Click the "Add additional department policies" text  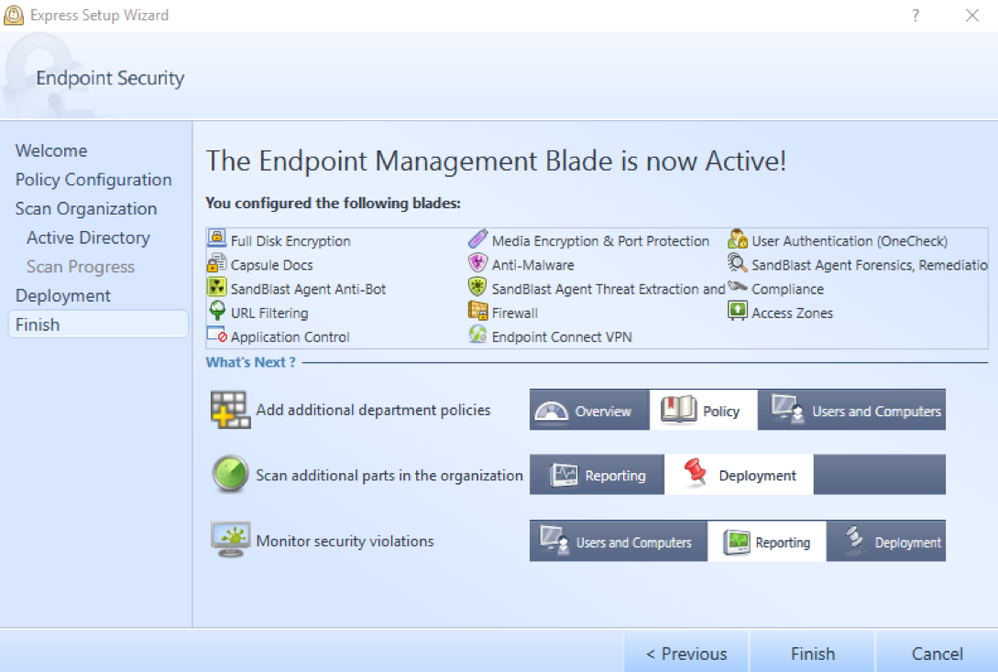[373, 410]
